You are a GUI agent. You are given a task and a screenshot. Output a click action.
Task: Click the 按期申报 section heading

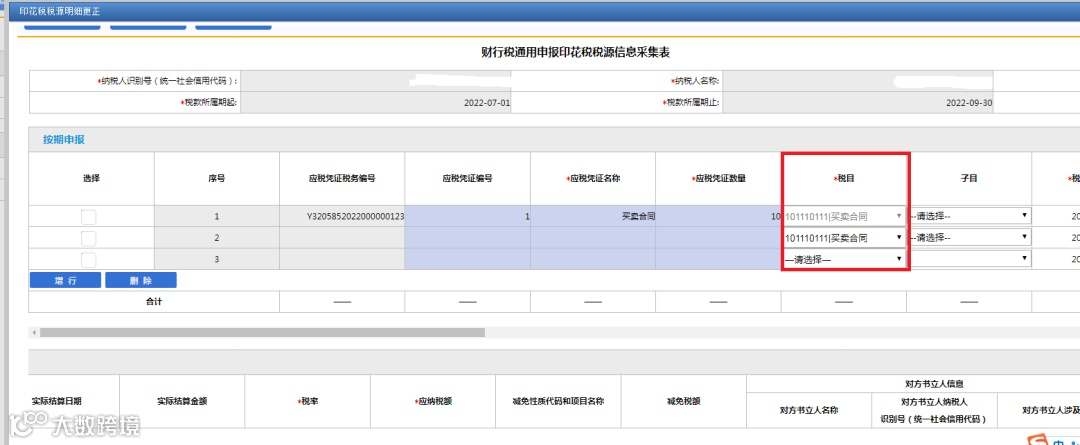[x=64, y=139]
